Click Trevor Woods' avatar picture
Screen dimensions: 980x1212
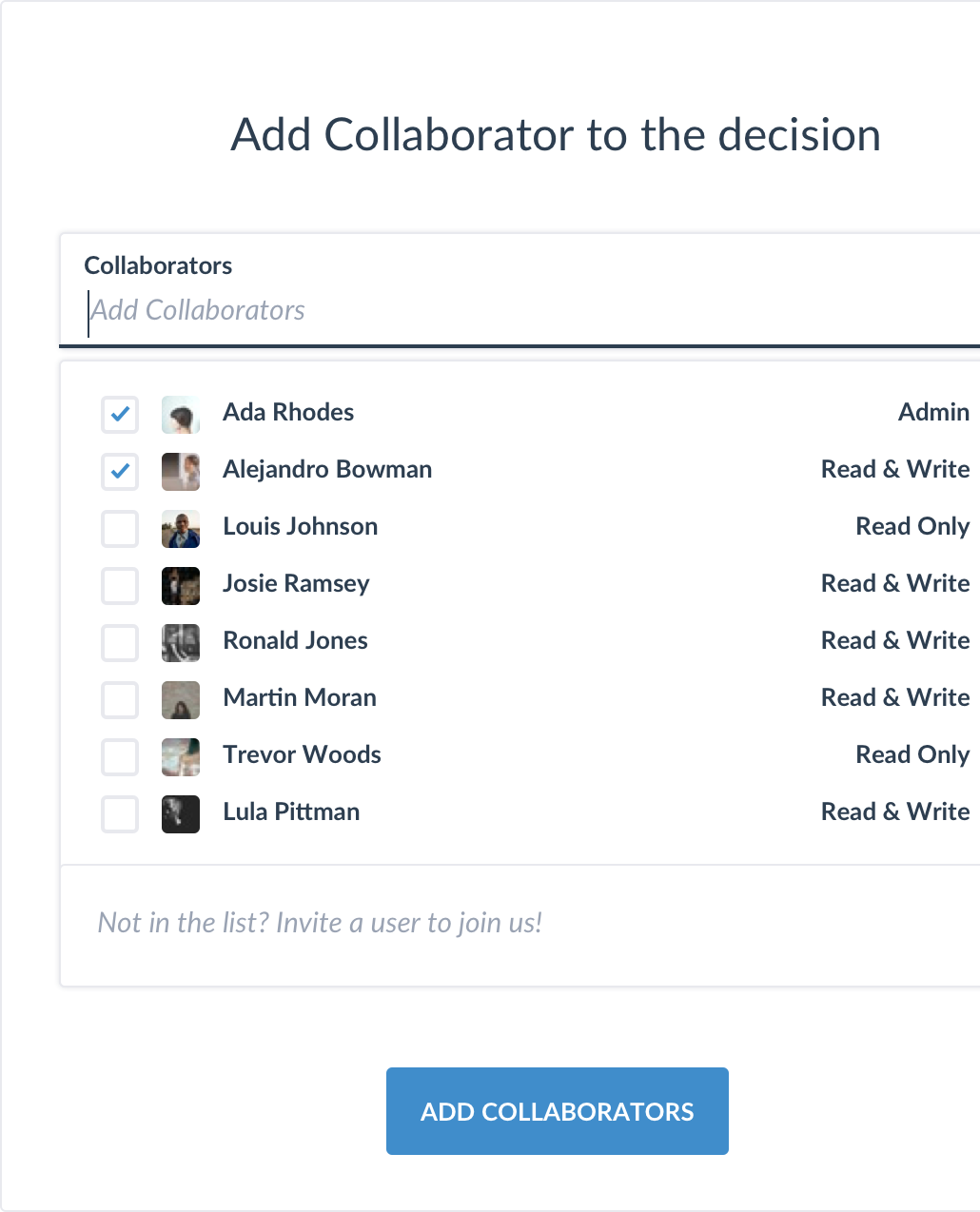181,756
